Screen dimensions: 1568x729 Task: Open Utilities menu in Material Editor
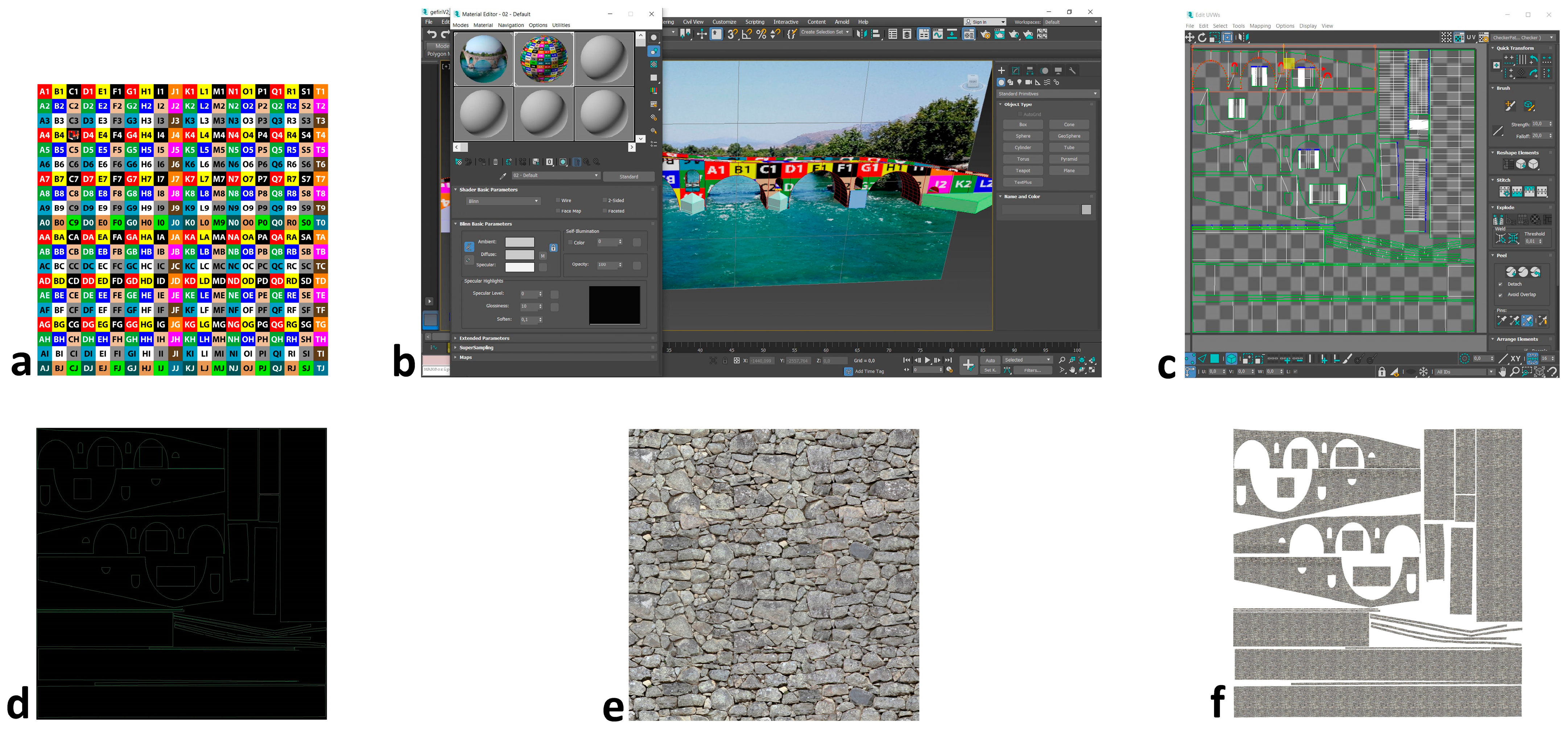pos(561,26)
